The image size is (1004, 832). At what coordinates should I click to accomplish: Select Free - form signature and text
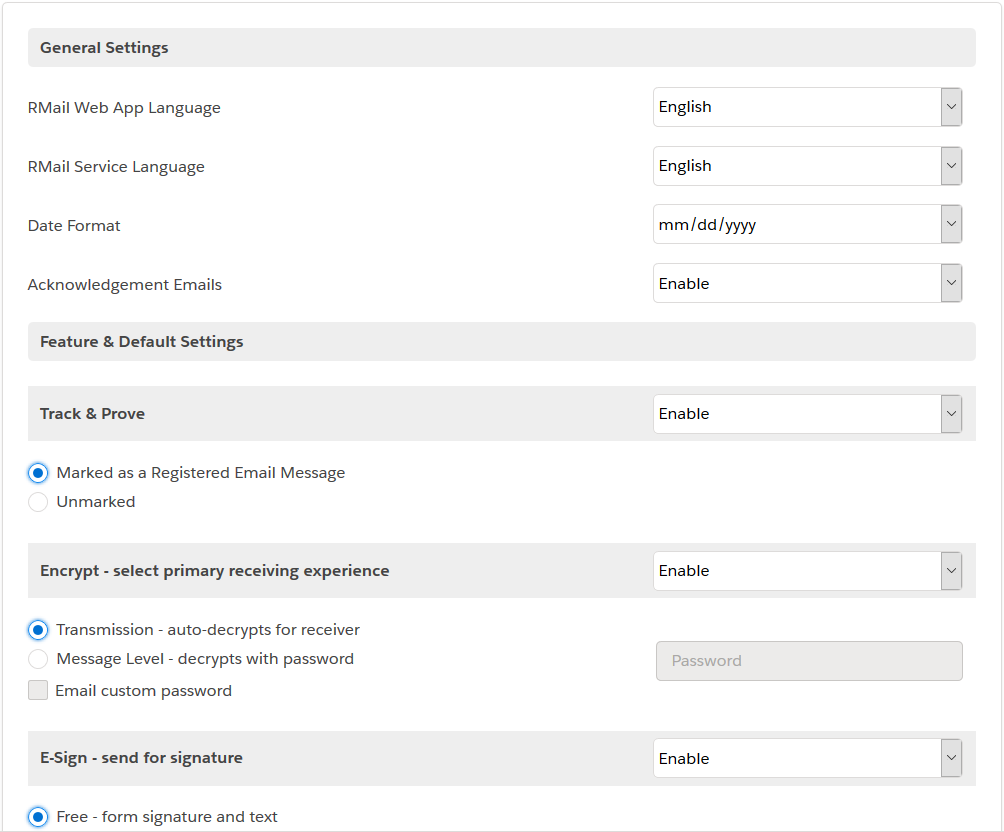point(37,817)
